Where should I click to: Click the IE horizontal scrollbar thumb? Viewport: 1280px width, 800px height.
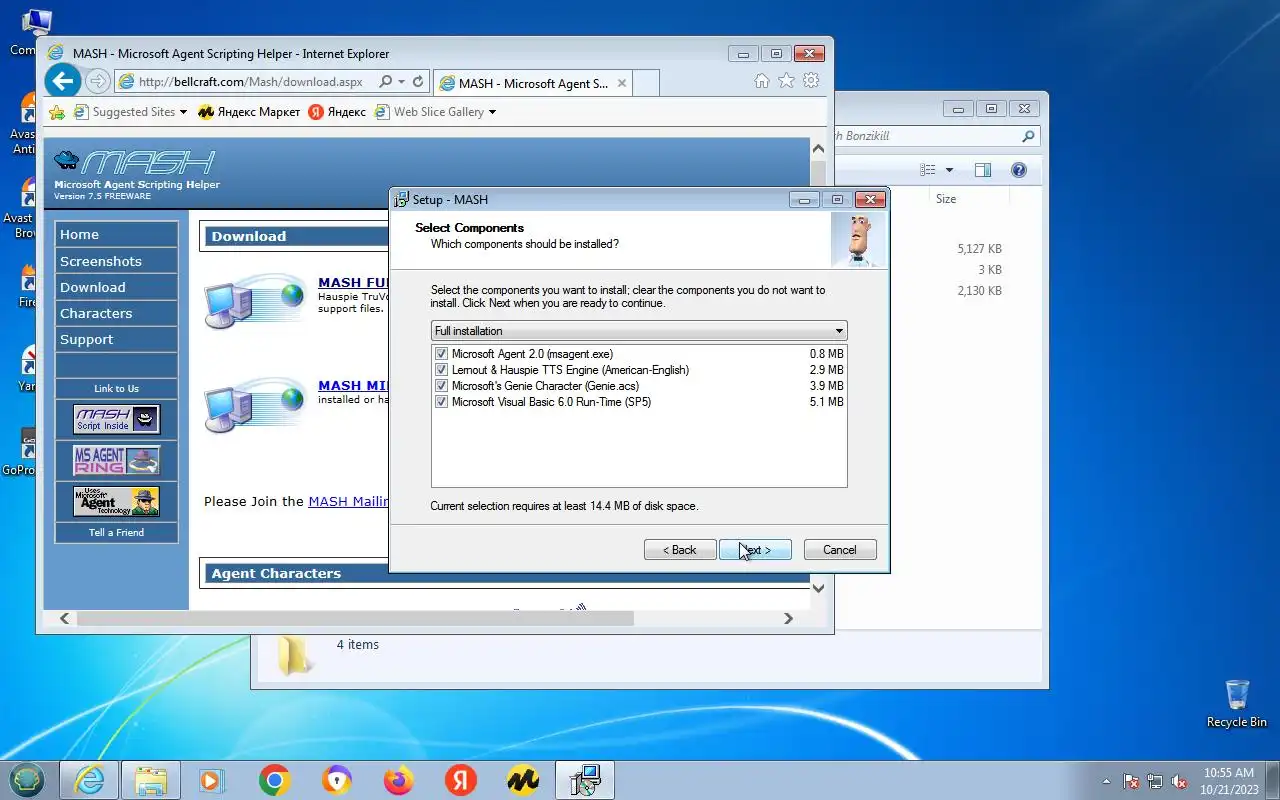[355, 618]
